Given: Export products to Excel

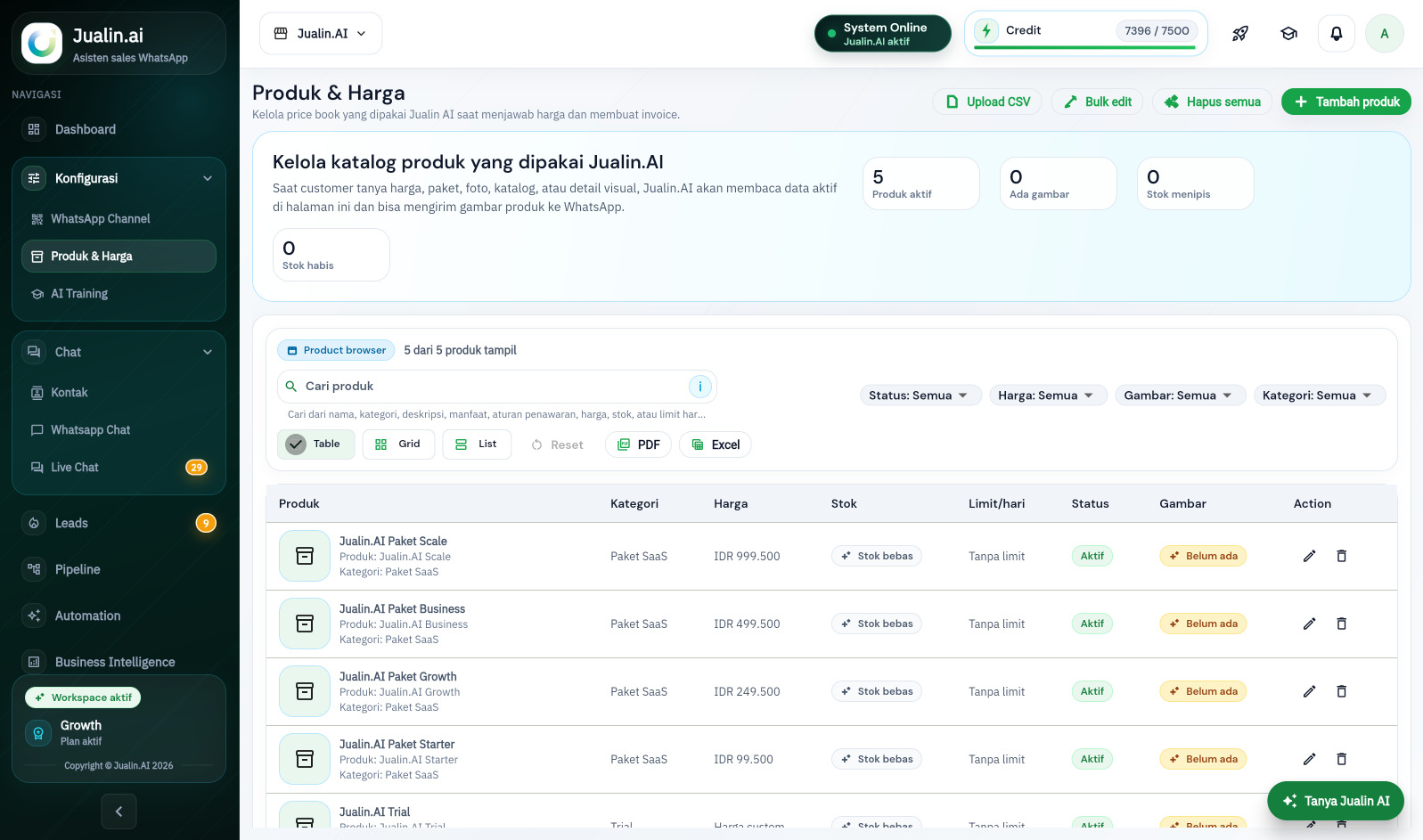Looking at the screenshot, I should point(716,444).
